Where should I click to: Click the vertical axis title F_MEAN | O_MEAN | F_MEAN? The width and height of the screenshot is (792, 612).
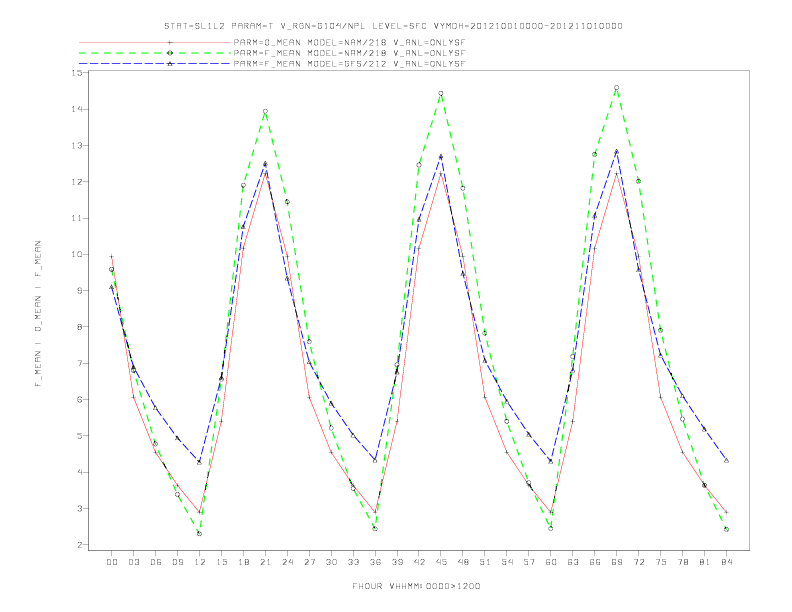click(x=38, y=314)
